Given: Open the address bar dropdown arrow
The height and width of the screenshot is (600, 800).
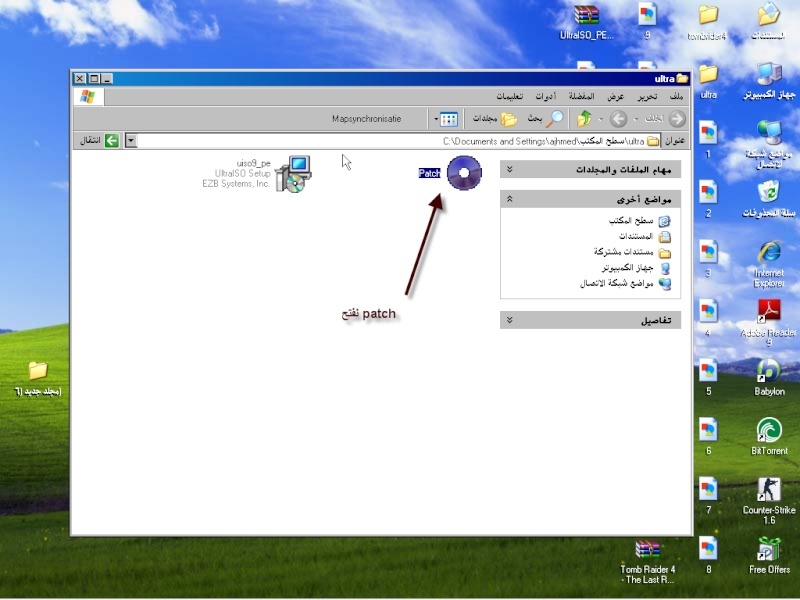Looking at the screenshot, I should 131,140.
